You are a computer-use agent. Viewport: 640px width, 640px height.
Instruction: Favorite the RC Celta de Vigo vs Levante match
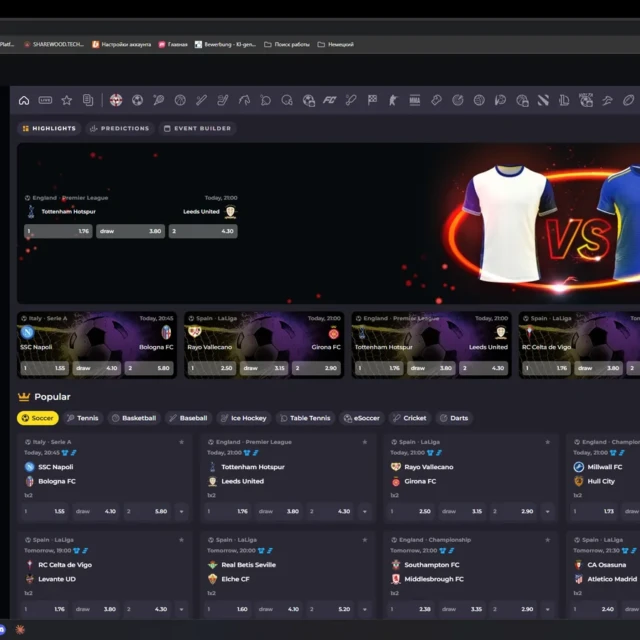[x=182, y=540]
